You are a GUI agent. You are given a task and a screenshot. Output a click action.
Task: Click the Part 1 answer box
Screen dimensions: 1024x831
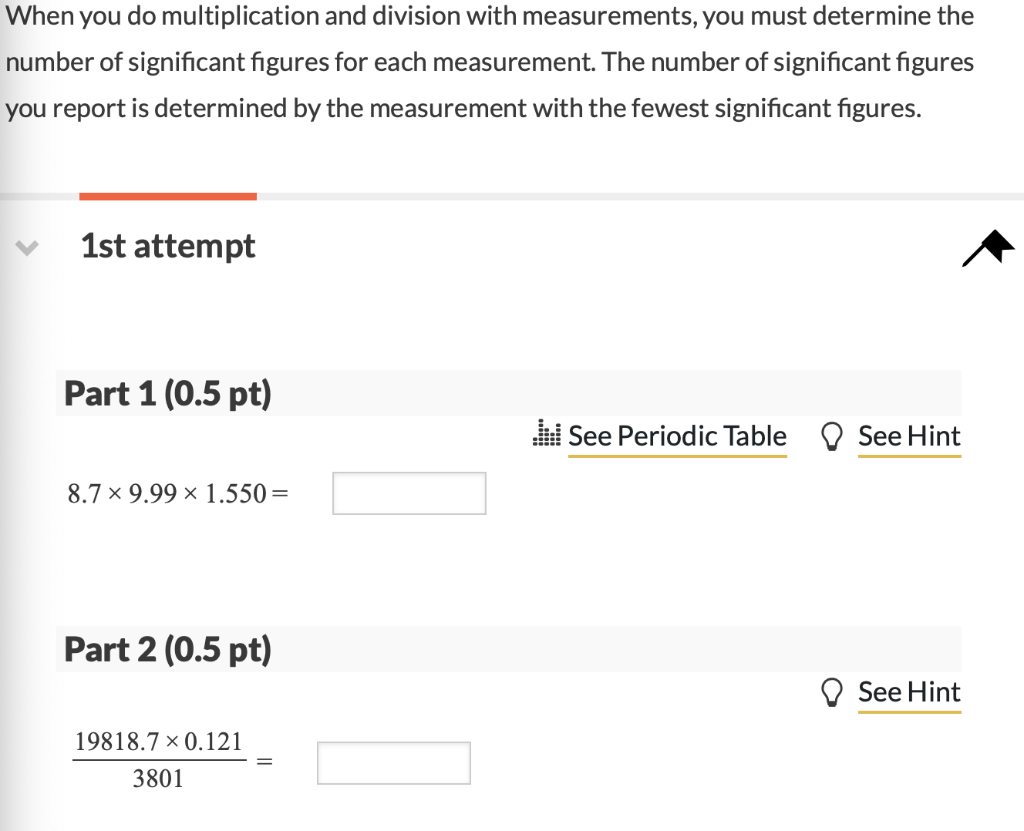(408, 492)
